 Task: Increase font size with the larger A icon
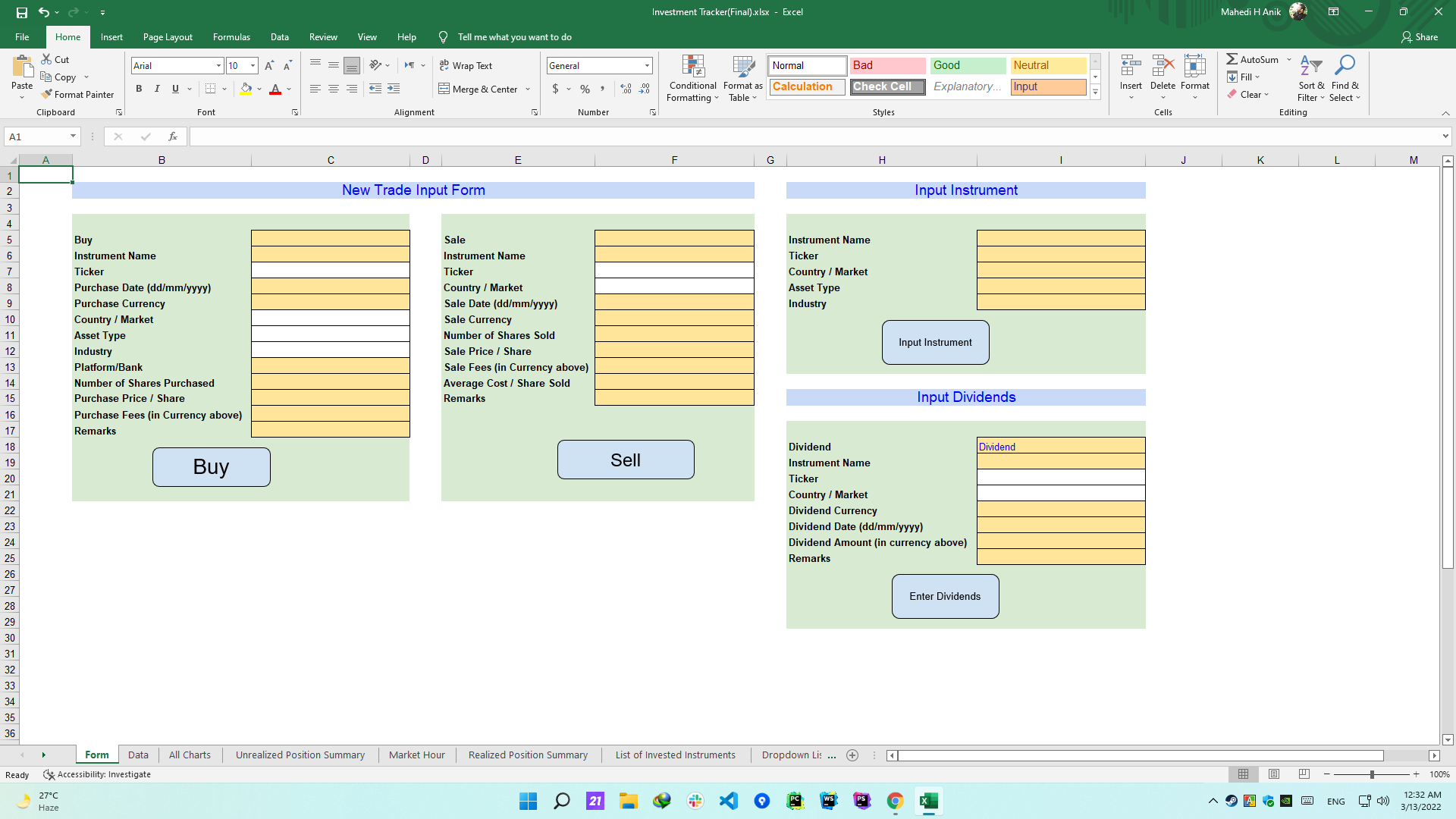pyautogui.click(x=269, y=66)
